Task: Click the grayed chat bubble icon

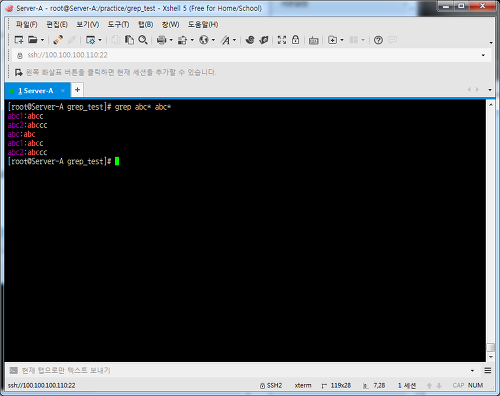Action: point(392,40)
